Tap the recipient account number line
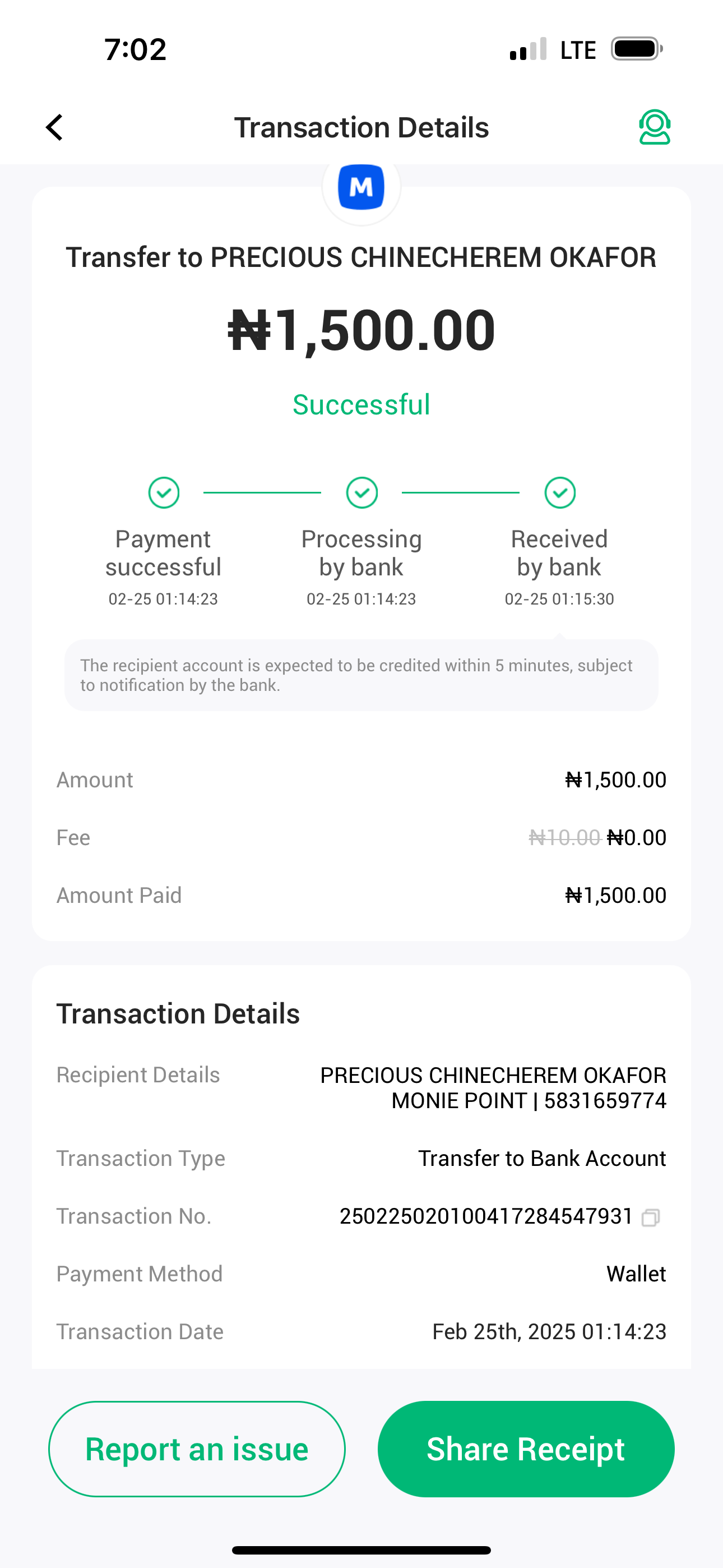The width and height of the screenshot is (723, 1568). (529, 1101)
